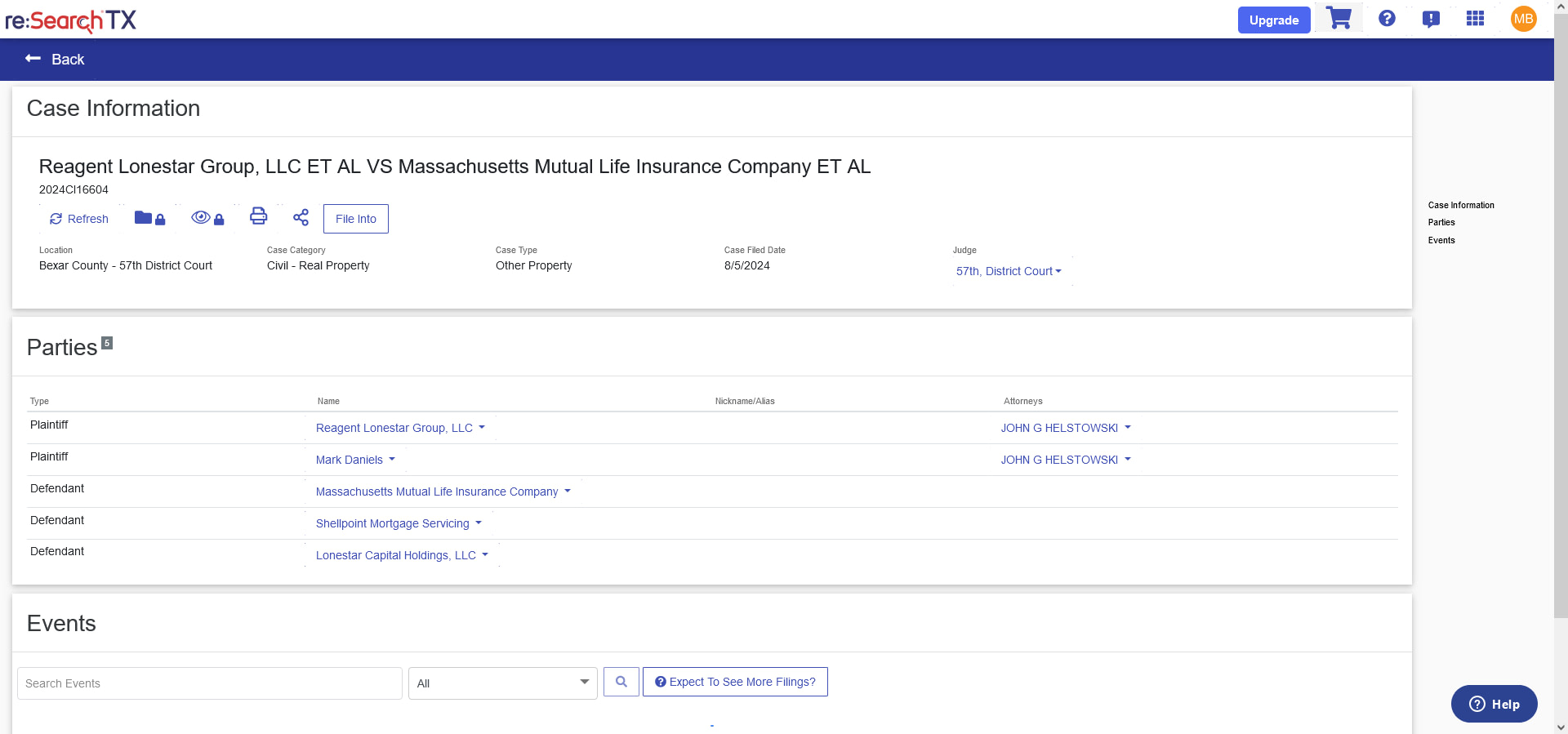The width and height of the screenshot is (1568, 734).
Task: Focus the Search Events input field
Action: click(210, 683)
